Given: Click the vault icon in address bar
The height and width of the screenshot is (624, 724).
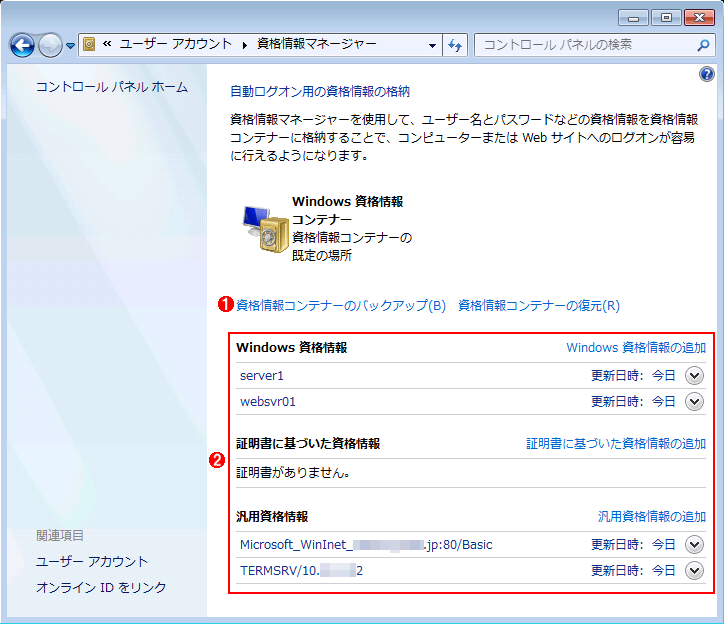Looking at the screenshot, I should click(x=89, y=44).
